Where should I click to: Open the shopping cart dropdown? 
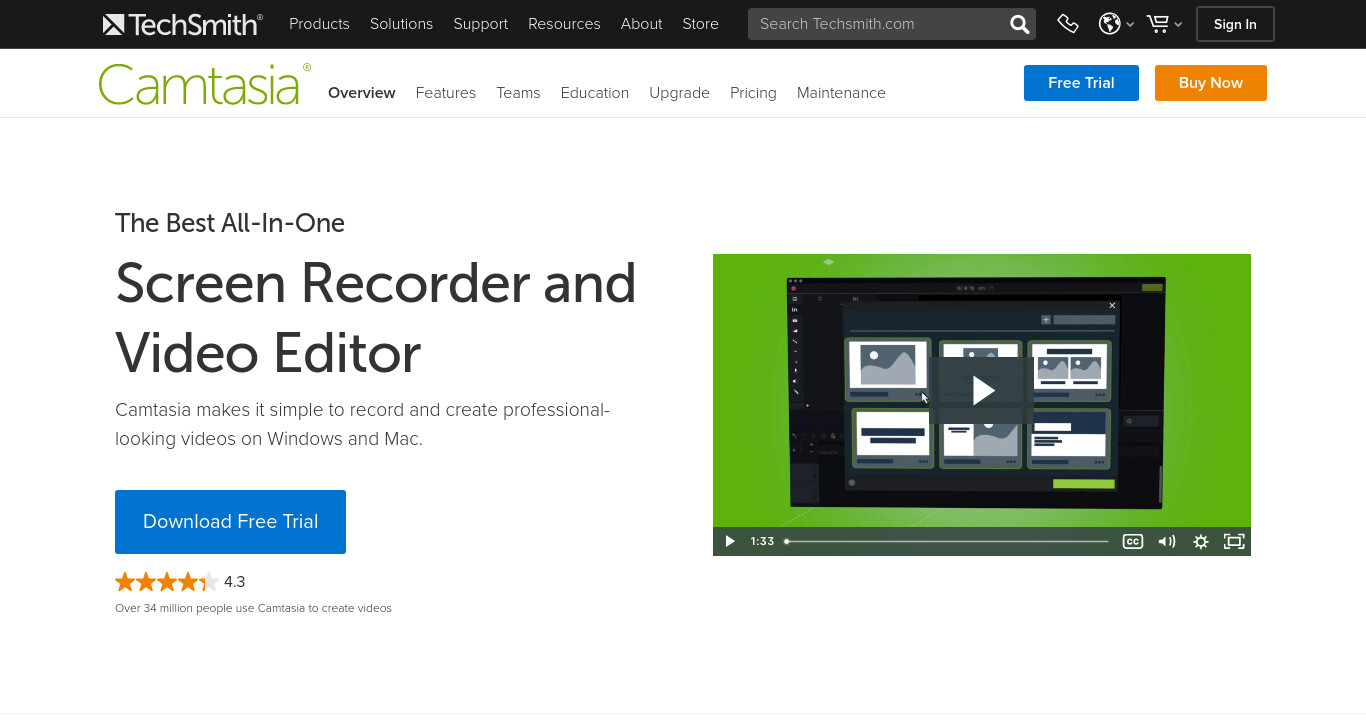click(x=1164, y=24)
